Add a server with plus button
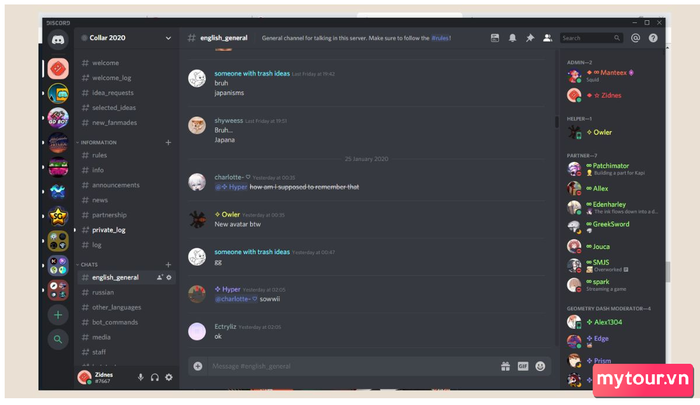 point(58,315)
